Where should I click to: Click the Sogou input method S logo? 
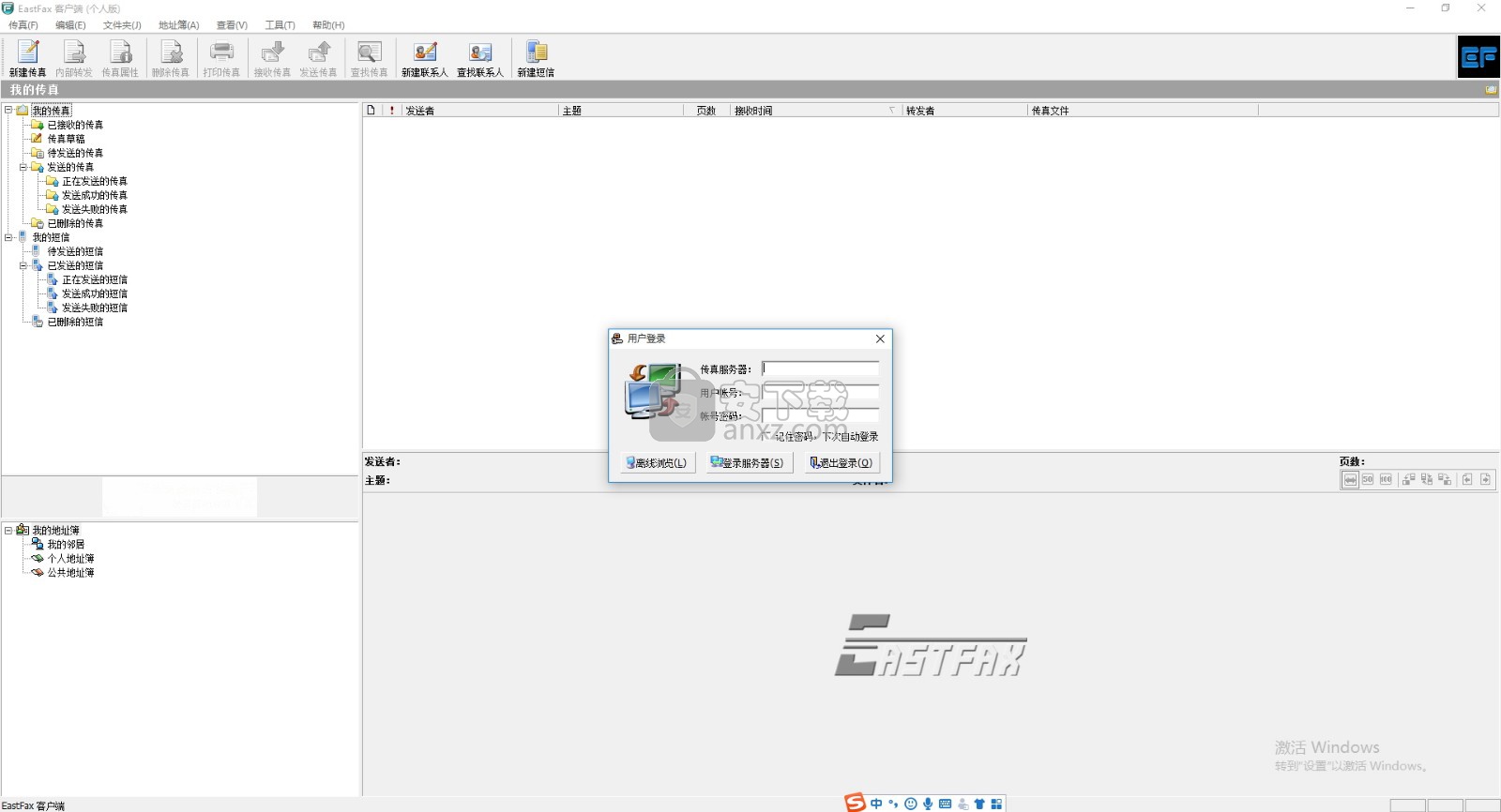click(x=855, y=803)
